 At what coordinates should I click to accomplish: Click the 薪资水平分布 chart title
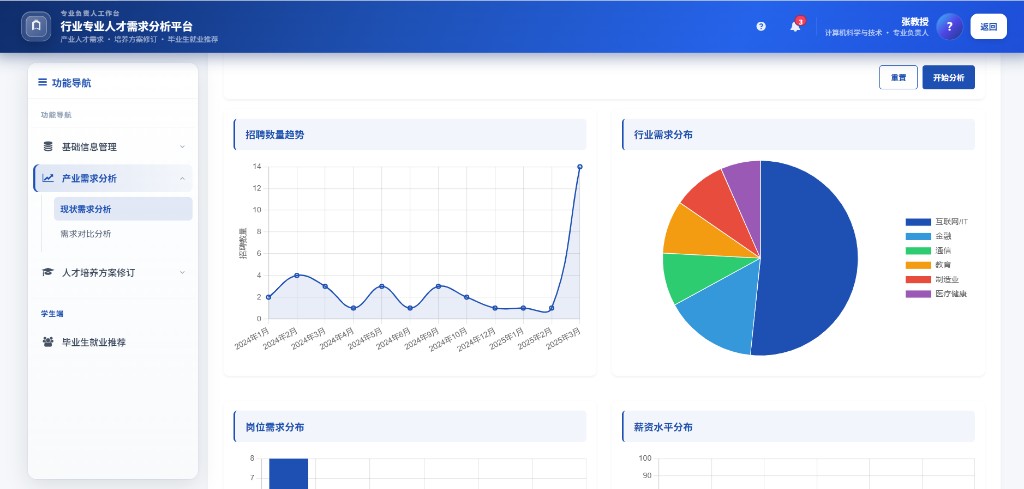pos(664,427)
